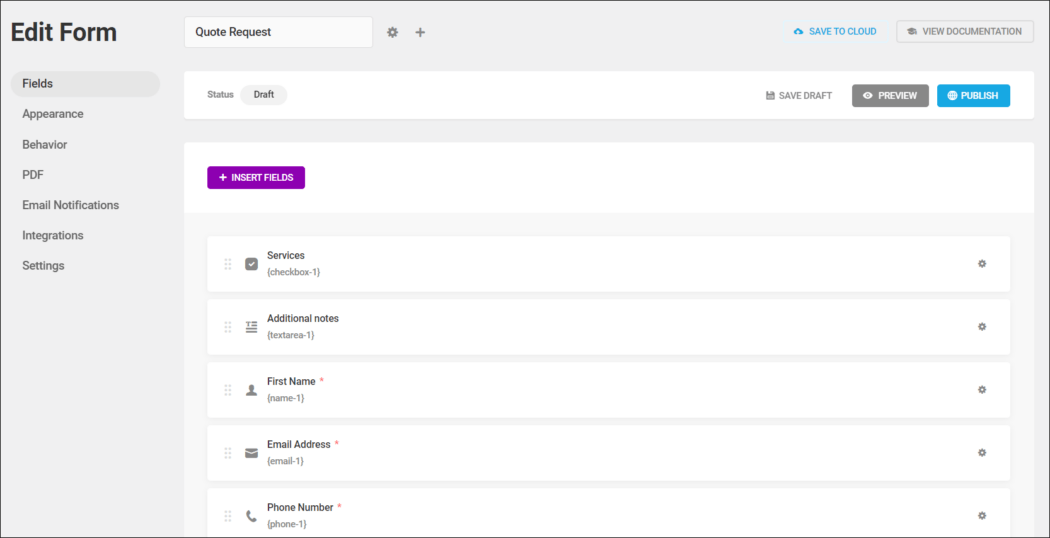Viewport: 1050px width, 538px height.
Task: Click the Publish button
Action: [973, 96]
